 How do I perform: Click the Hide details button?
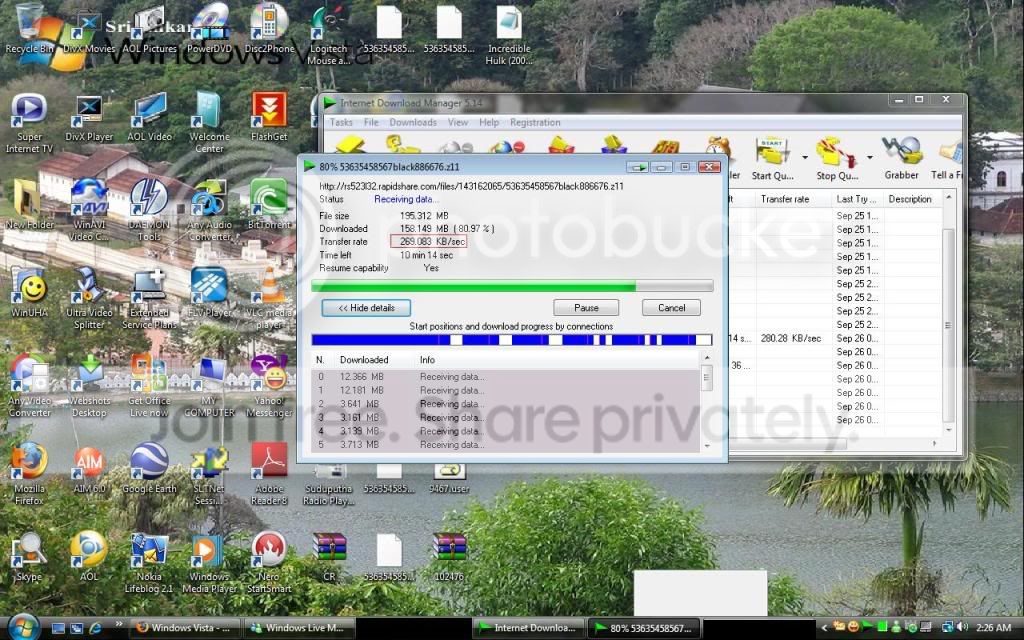pyautogui.click(x=366, y=308)
